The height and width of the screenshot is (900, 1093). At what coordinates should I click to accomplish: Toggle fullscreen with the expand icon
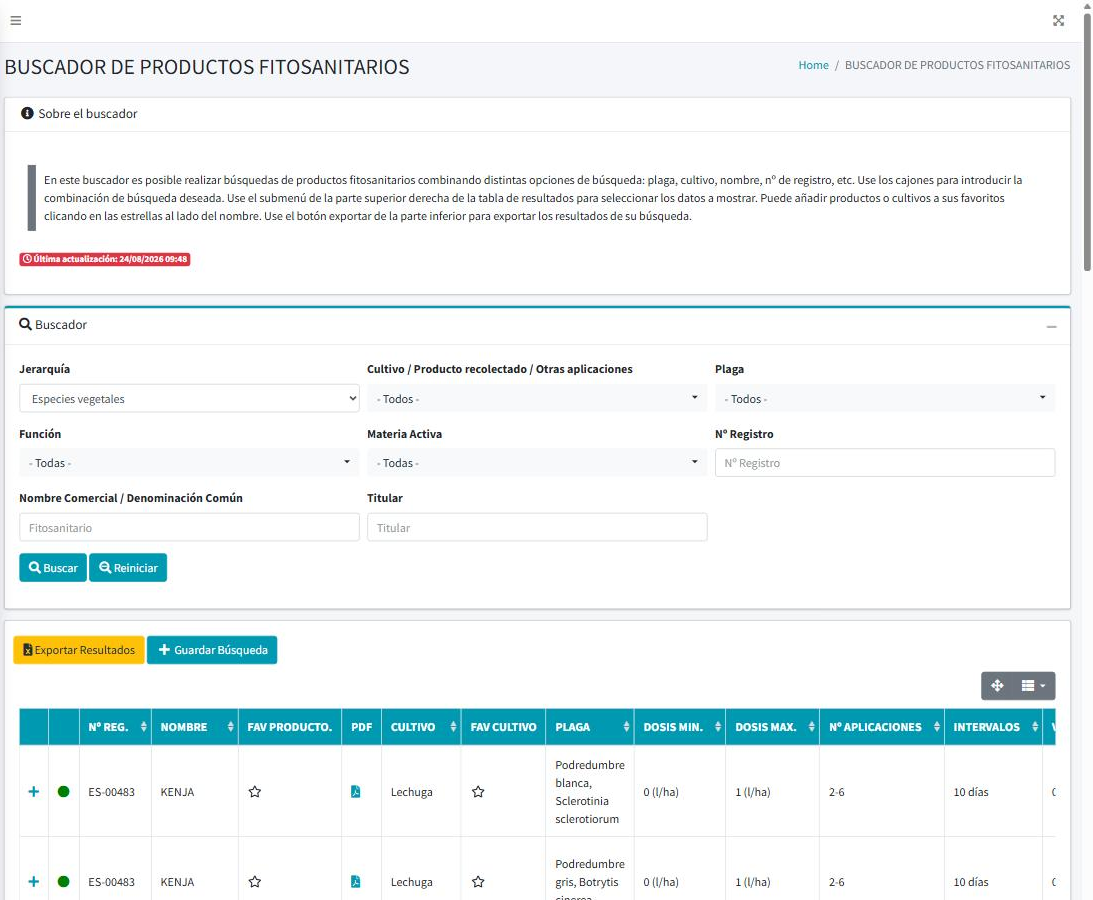point(1058,21)
